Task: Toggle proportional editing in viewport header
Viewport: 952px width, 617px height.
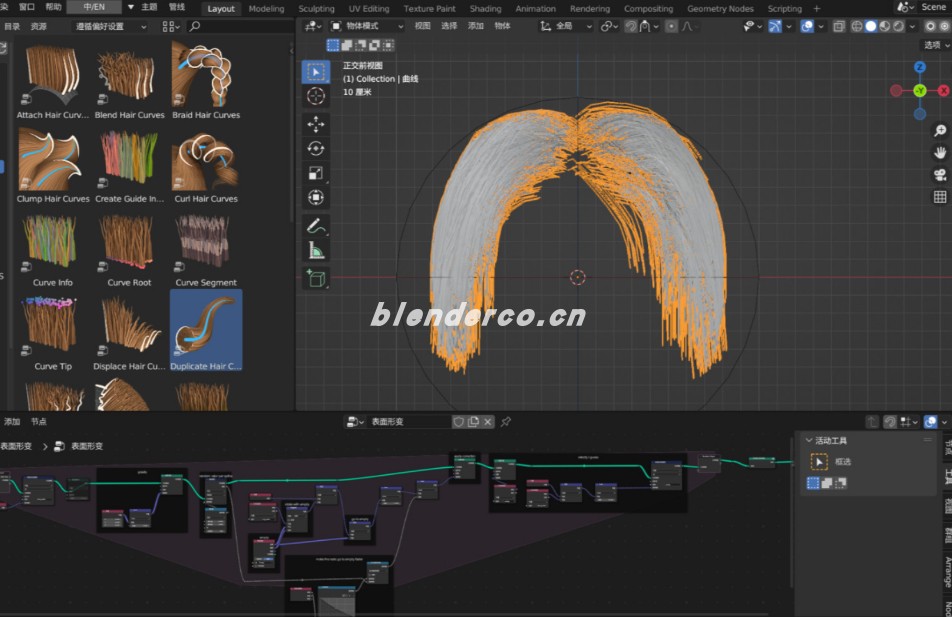Action: point(671,26)
